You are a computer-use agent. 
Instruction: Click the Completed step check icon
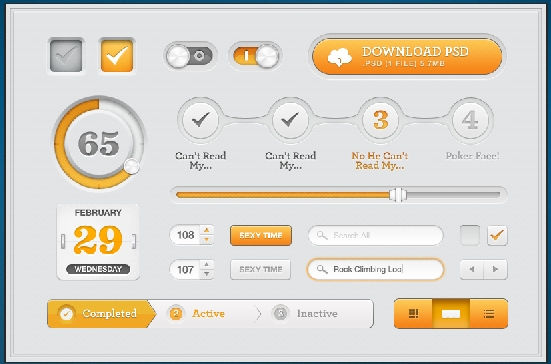point(66,313)
